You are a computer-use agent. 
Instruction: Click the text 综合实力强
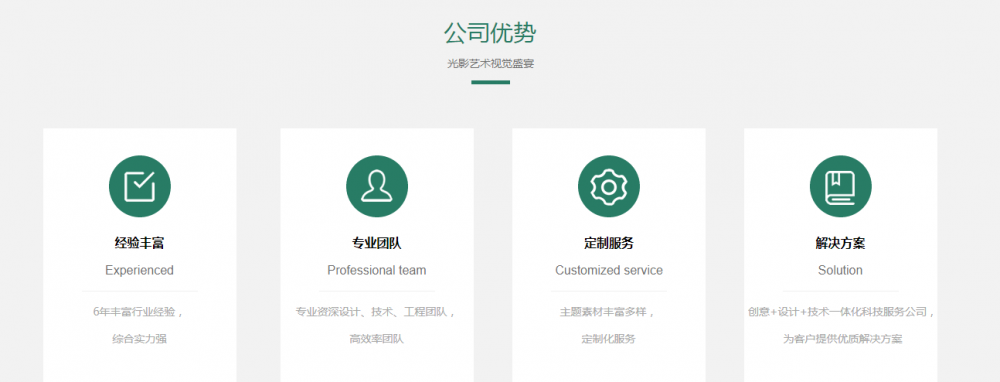(x=140, y=339)
